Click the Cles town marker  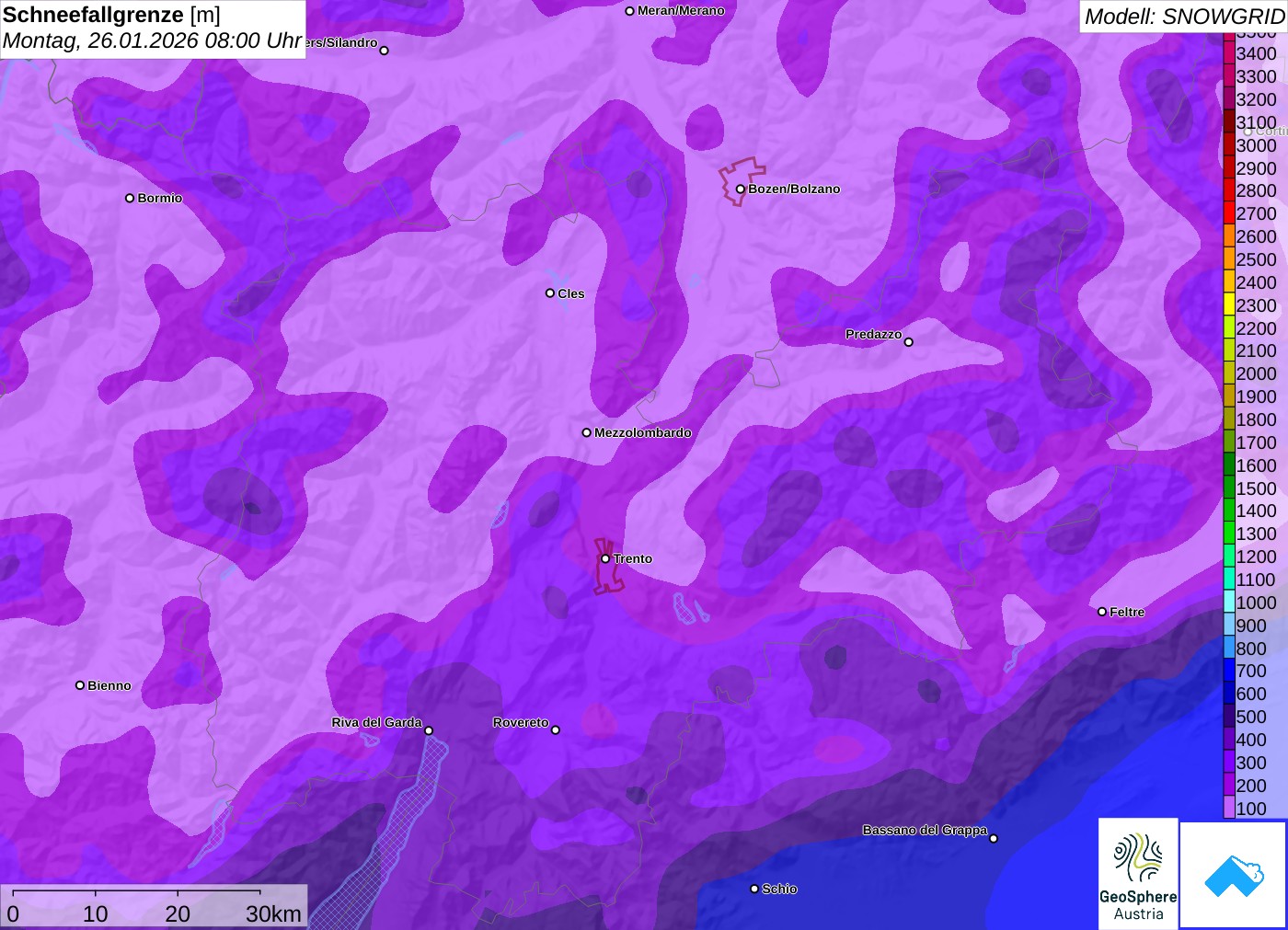coord(550,293)
